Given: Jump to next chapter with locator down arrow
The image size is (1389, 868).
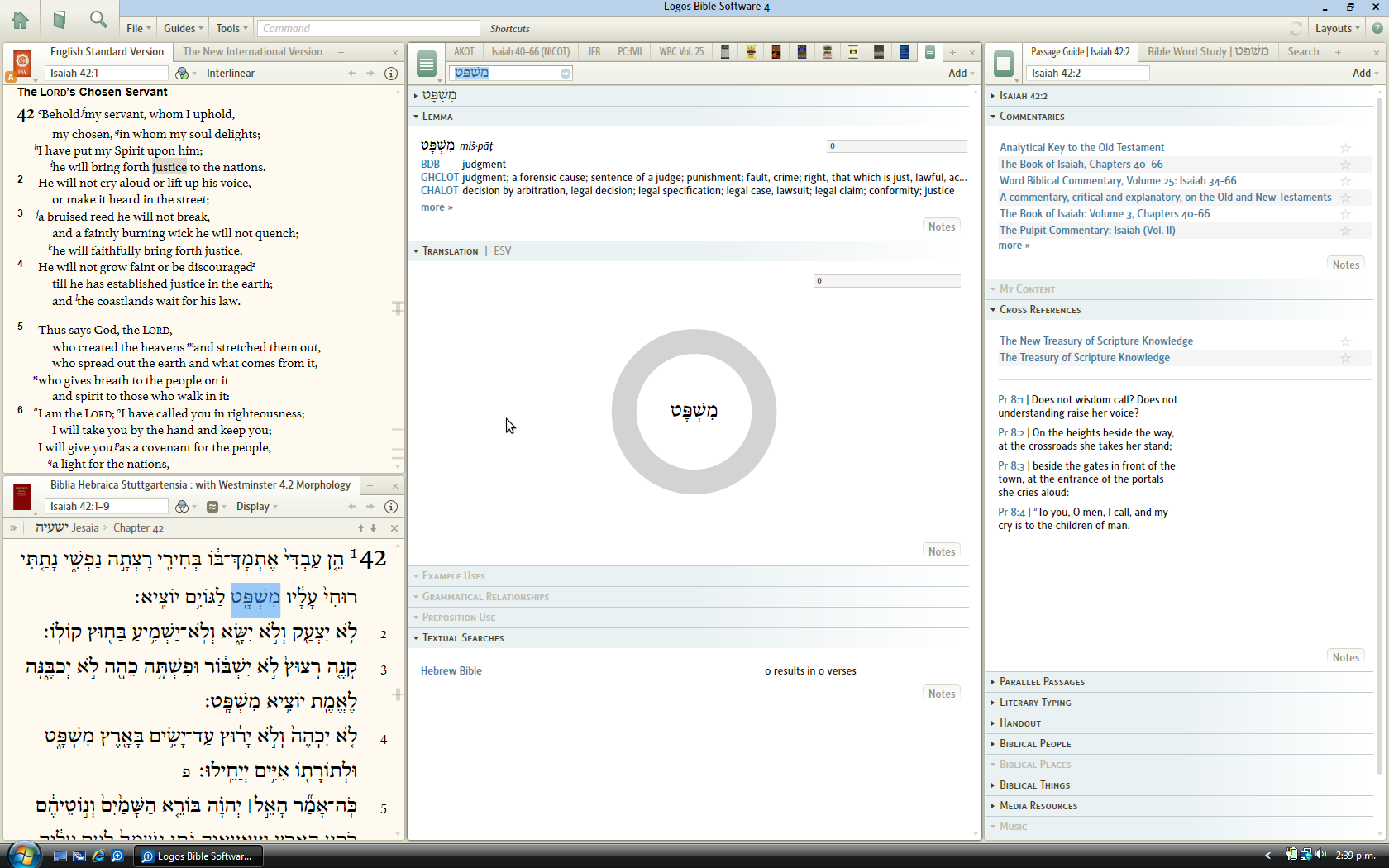Looking at the screenshot, I should coord(373,528).
